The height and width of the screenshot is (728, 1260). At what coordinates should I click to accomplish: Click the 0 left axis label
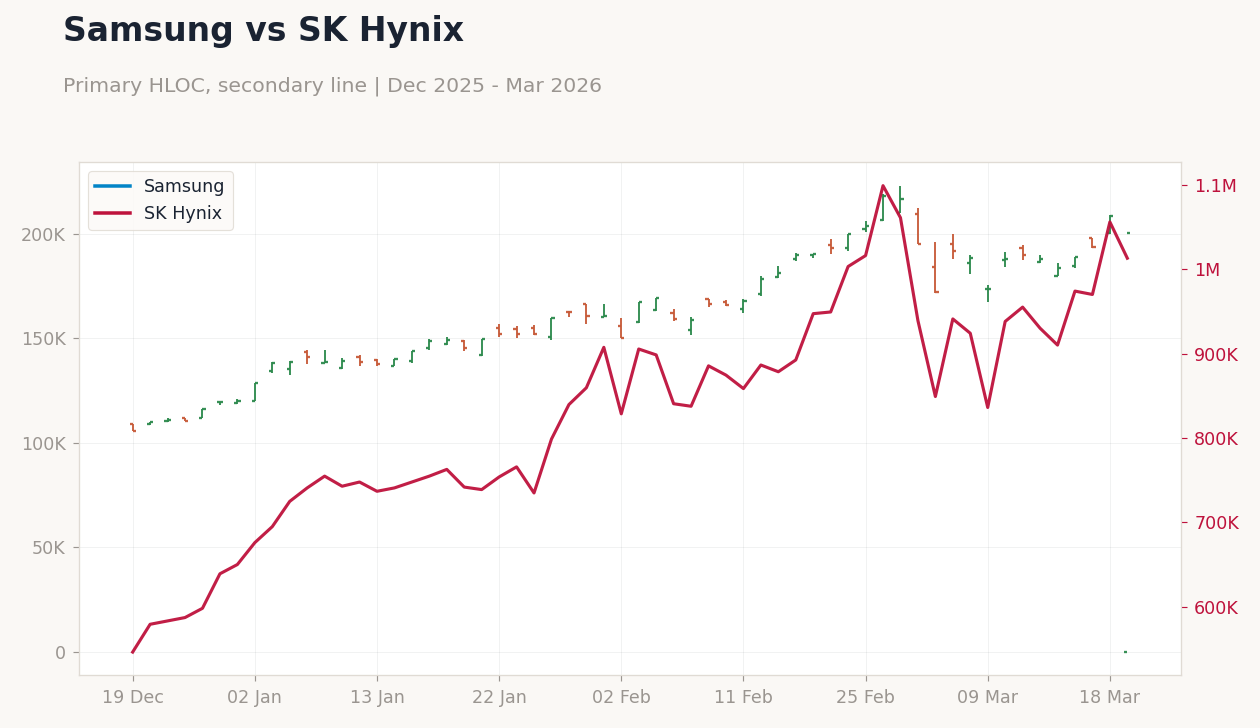tap(61, 653)
